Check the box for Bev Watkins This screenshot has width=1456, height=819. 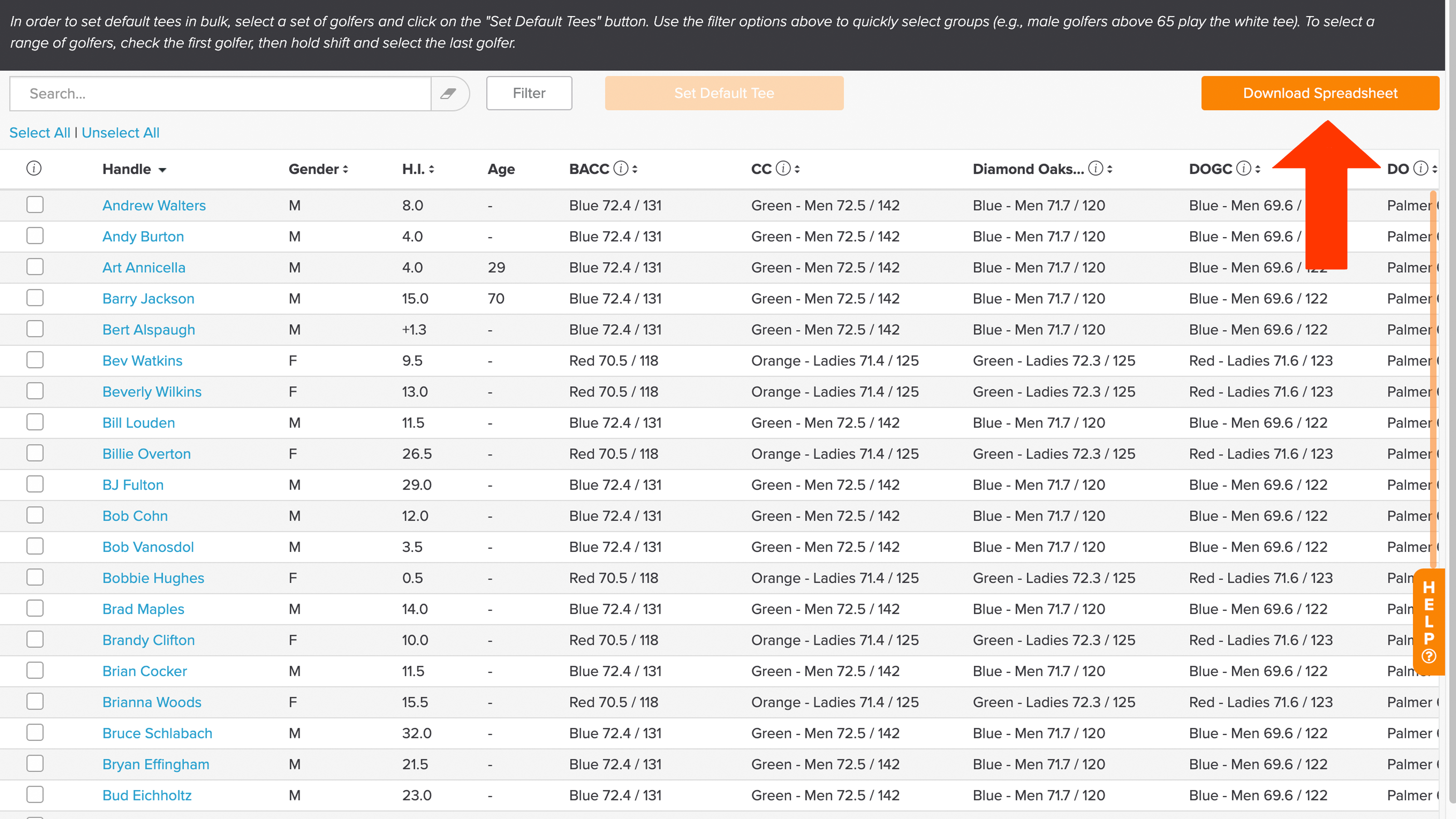coord(35,360)
